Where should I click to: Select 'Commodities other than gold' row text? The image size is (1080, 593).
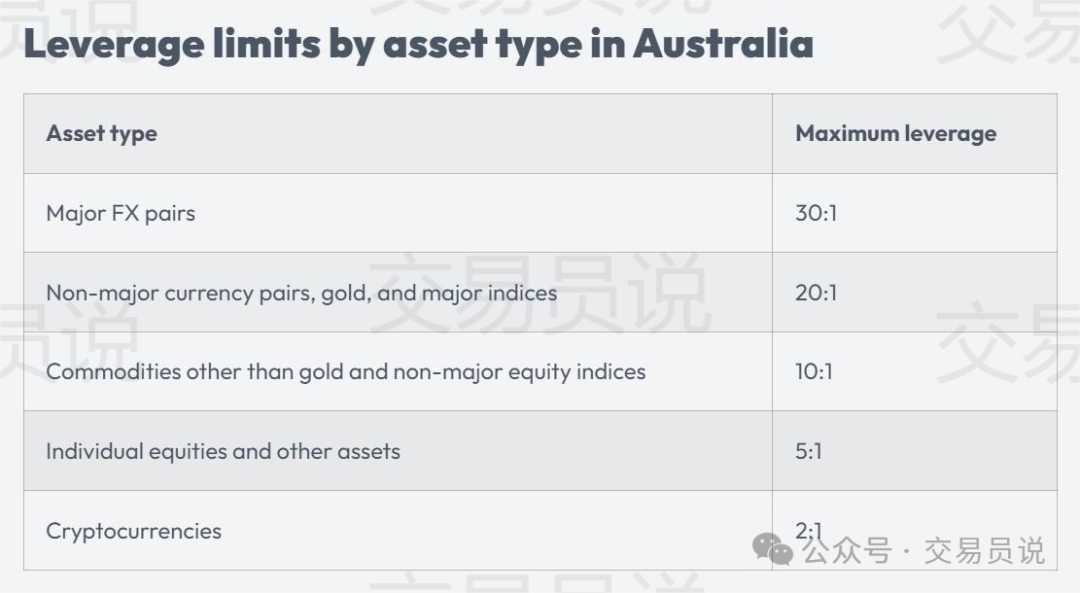point(346,372)
